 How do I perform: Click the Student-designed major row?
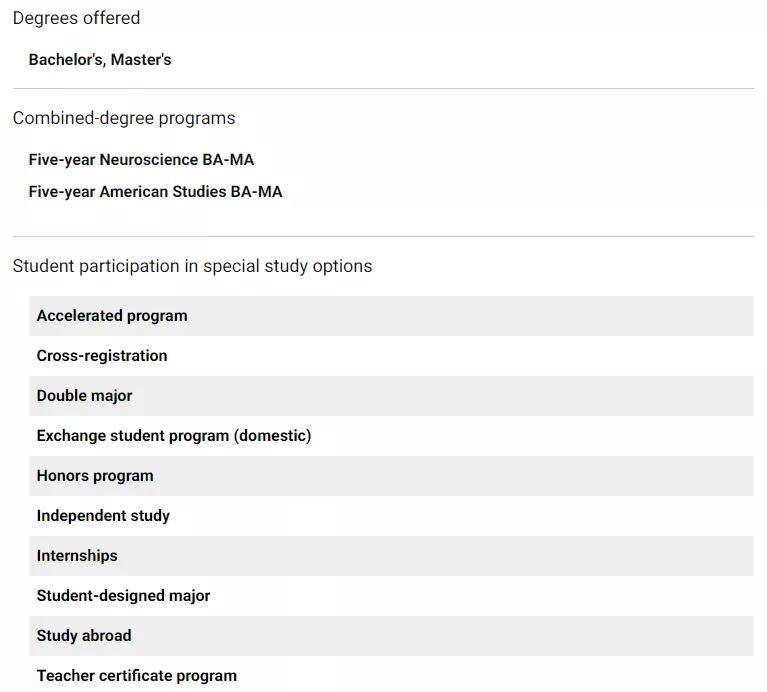click(391, 596)
